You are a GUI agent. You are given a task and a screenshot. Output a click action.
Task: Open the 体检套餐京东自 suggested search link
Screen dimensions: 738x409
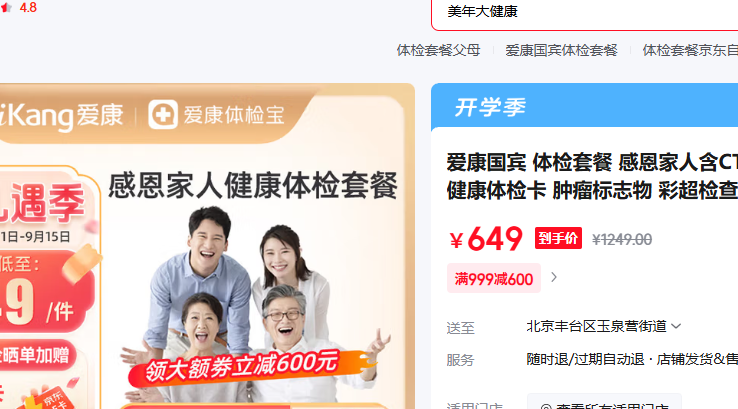click(x=690, y=50)
